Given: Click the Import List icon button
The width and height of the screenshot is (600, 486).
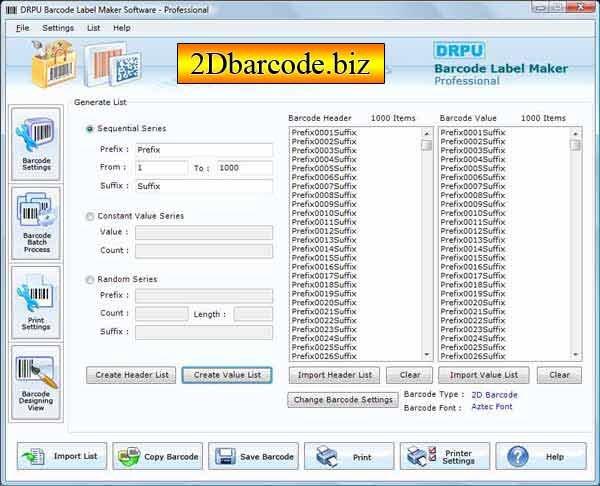Looking at the screenshot, I should 62,456.
